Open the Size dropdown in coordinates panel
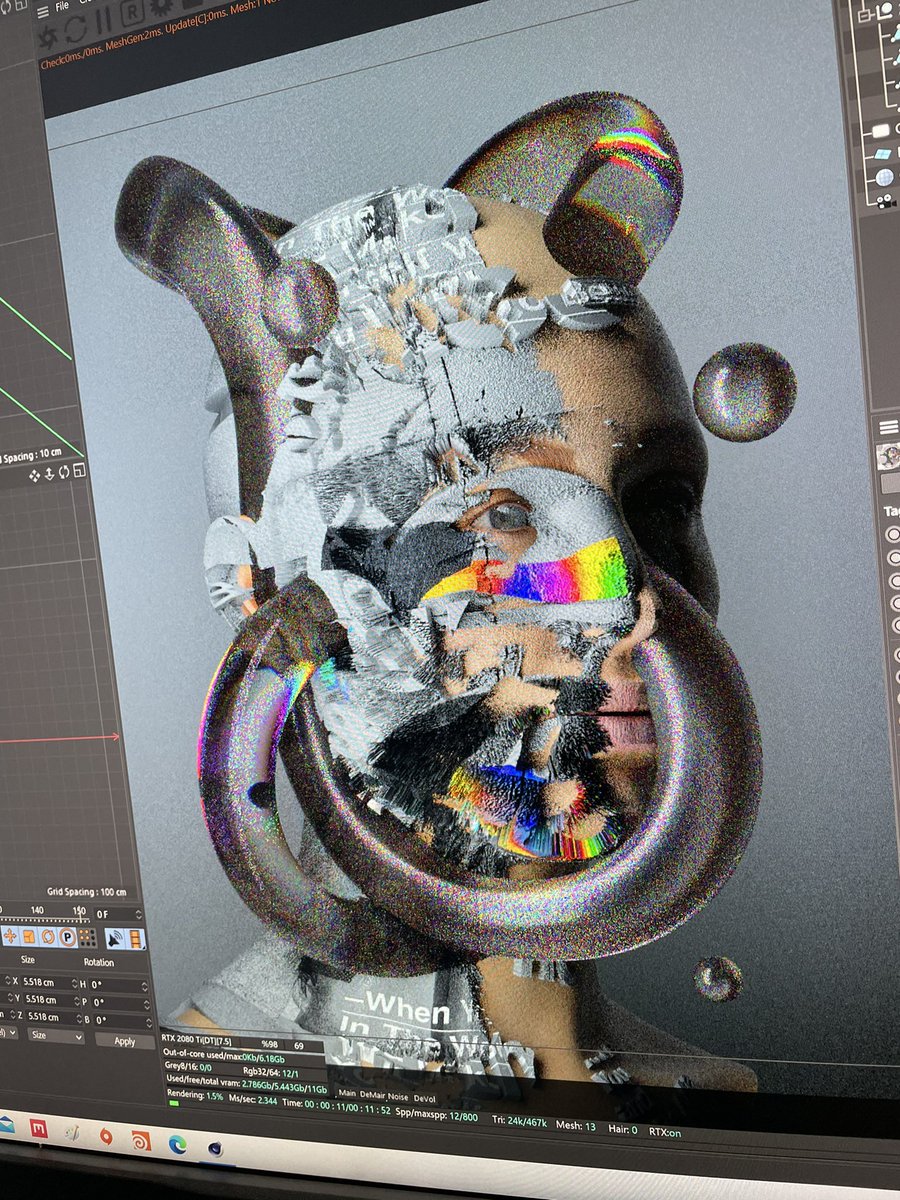The width and height of the screenshot is (900, 1200). 56,1035
